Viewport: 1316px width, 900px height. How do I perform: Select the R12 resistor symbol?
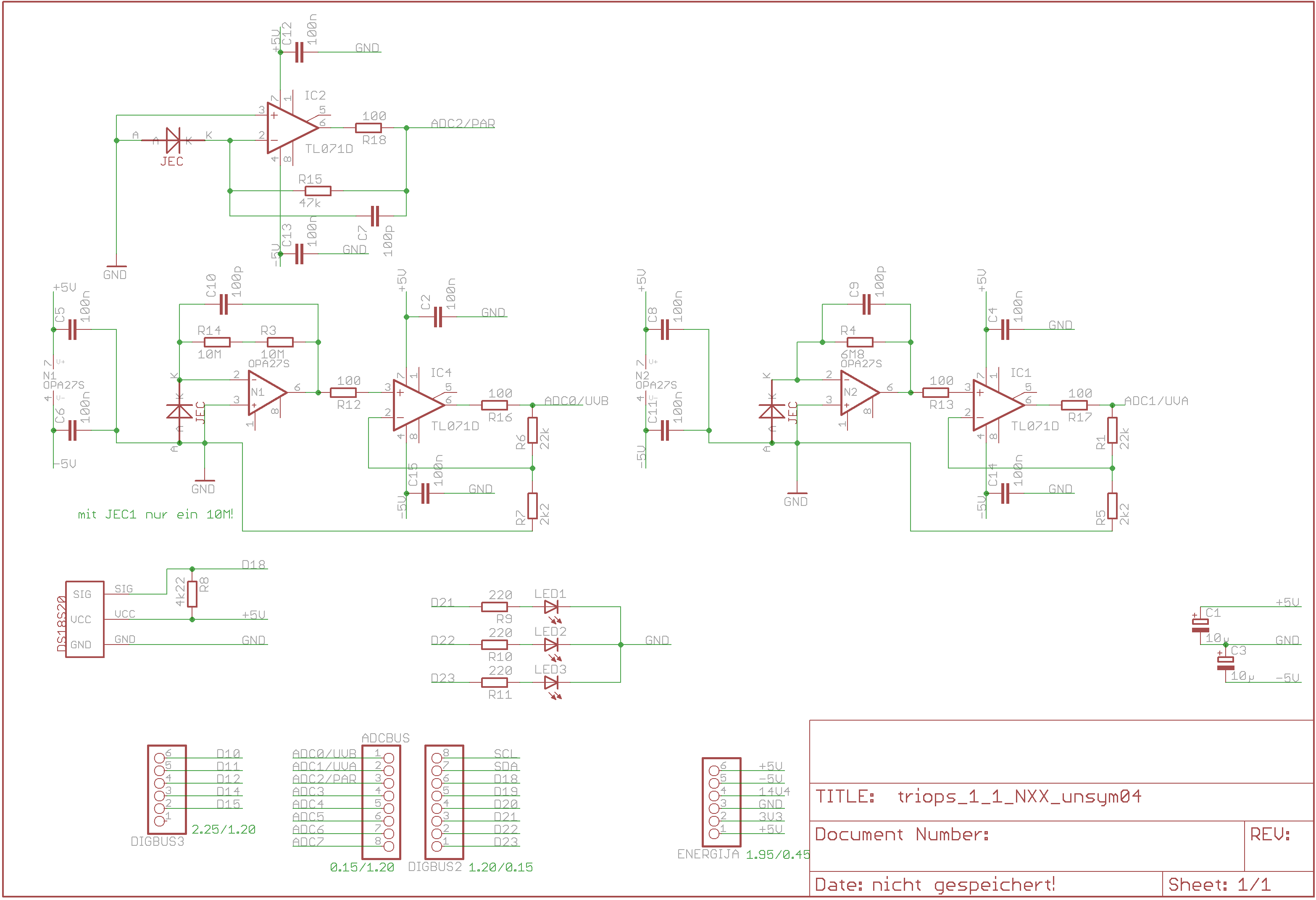click(x=343, y=392)
